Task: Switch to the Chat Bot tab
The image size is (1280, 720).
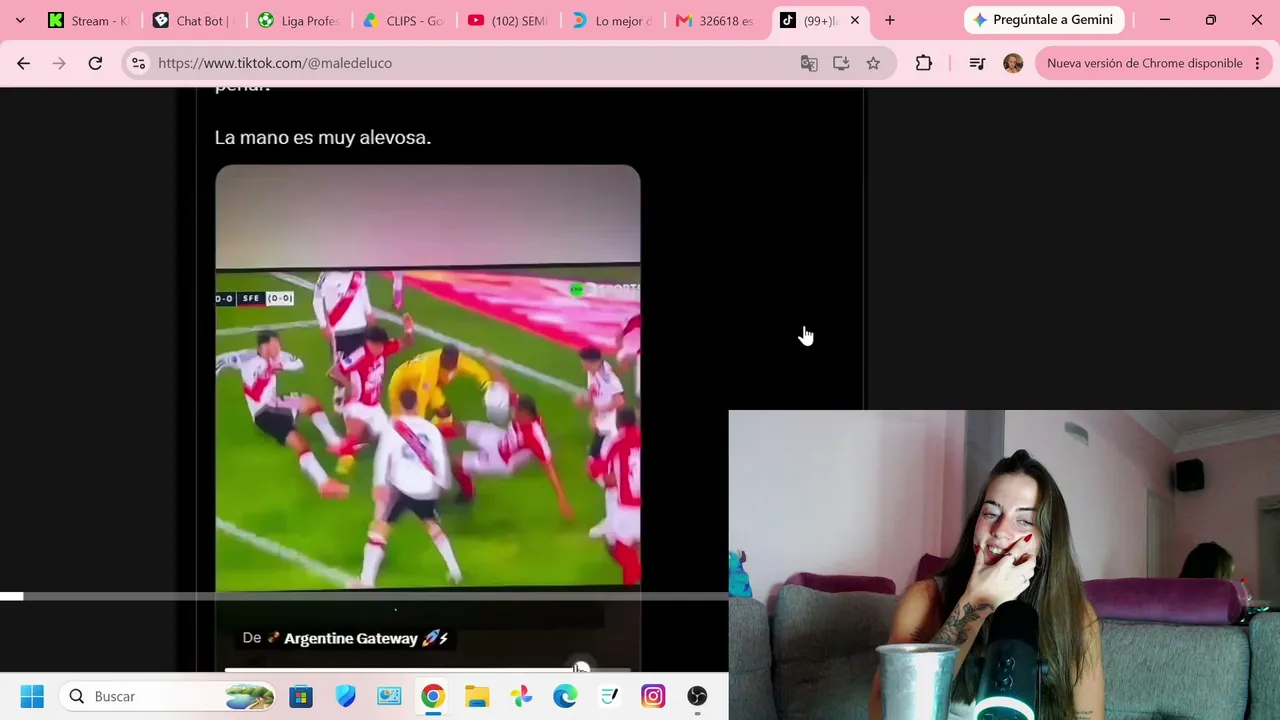Action: pos(192,20)
